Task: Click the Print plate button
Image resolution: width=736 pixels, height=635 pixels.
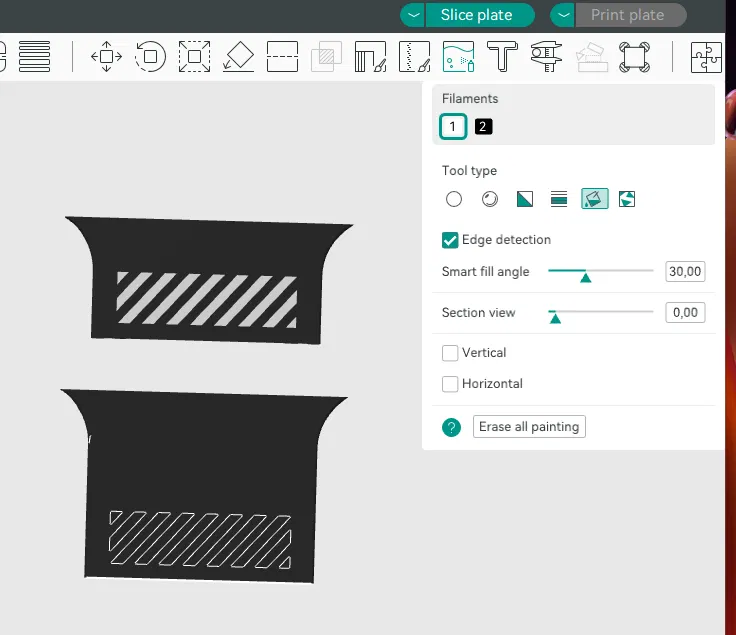Action: (630, 15)
